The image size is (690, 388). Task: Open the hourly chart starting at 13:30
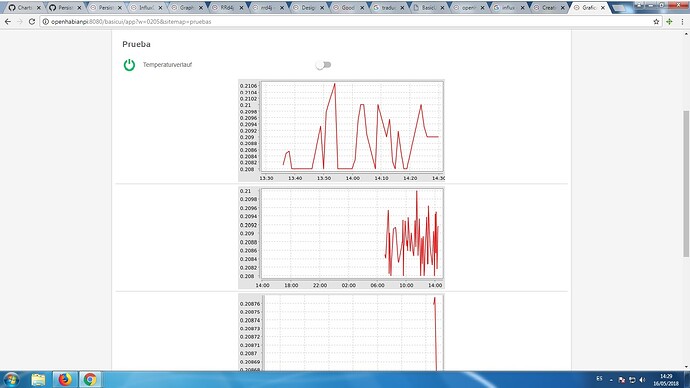pyautogui.click(x=341, y=131)
